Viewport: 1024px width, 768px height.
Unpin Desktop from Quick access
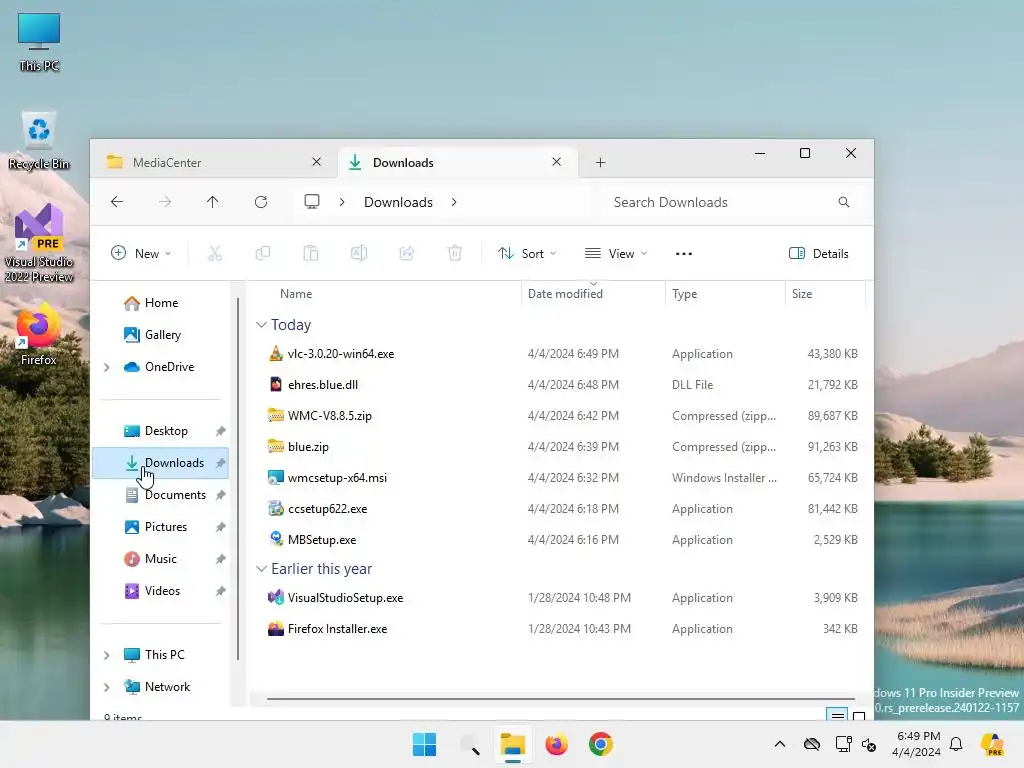(221, 431)
